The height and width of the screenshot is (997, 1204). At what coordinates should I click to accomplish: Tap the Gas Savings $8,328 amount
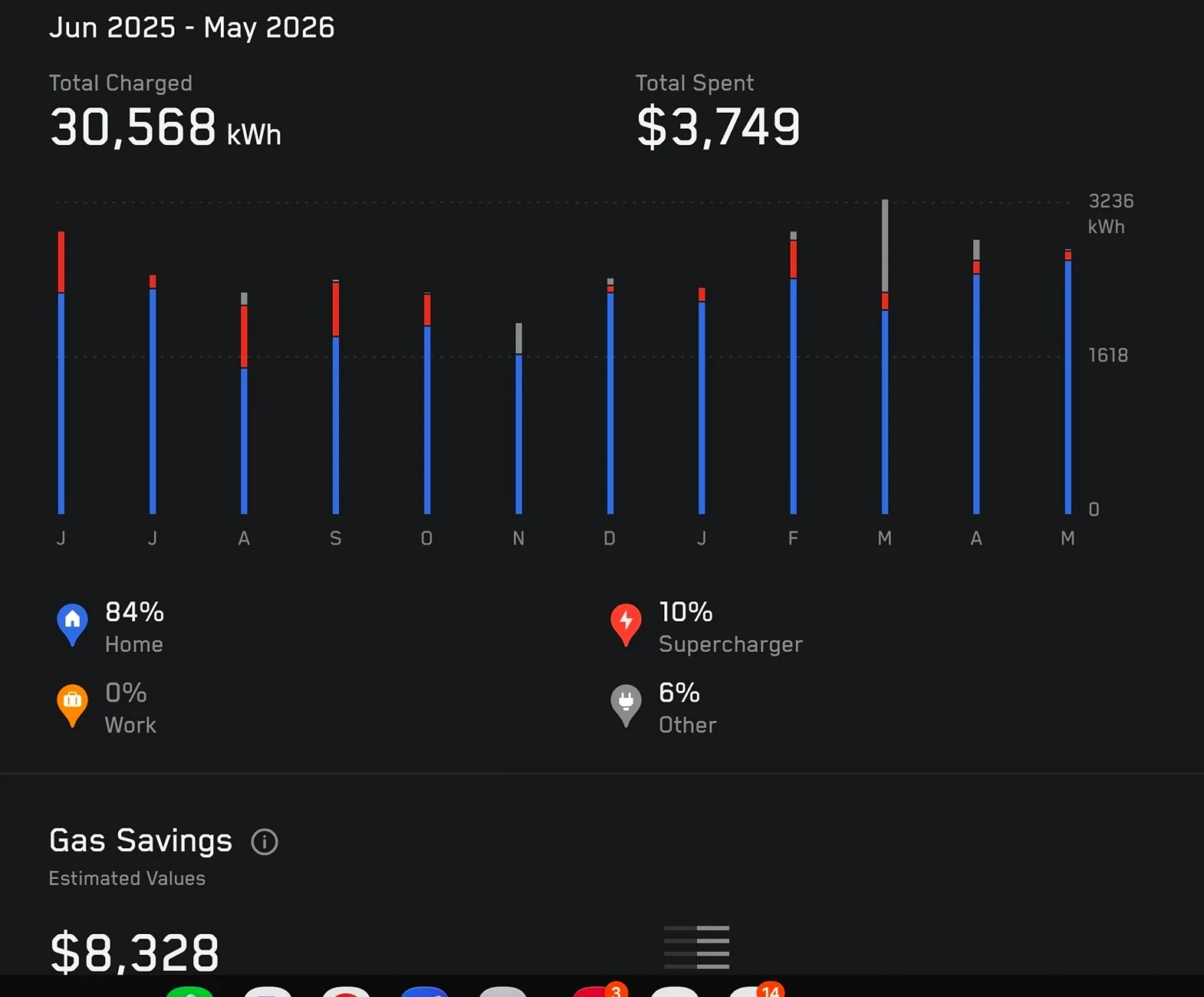[x=134, y=953]
